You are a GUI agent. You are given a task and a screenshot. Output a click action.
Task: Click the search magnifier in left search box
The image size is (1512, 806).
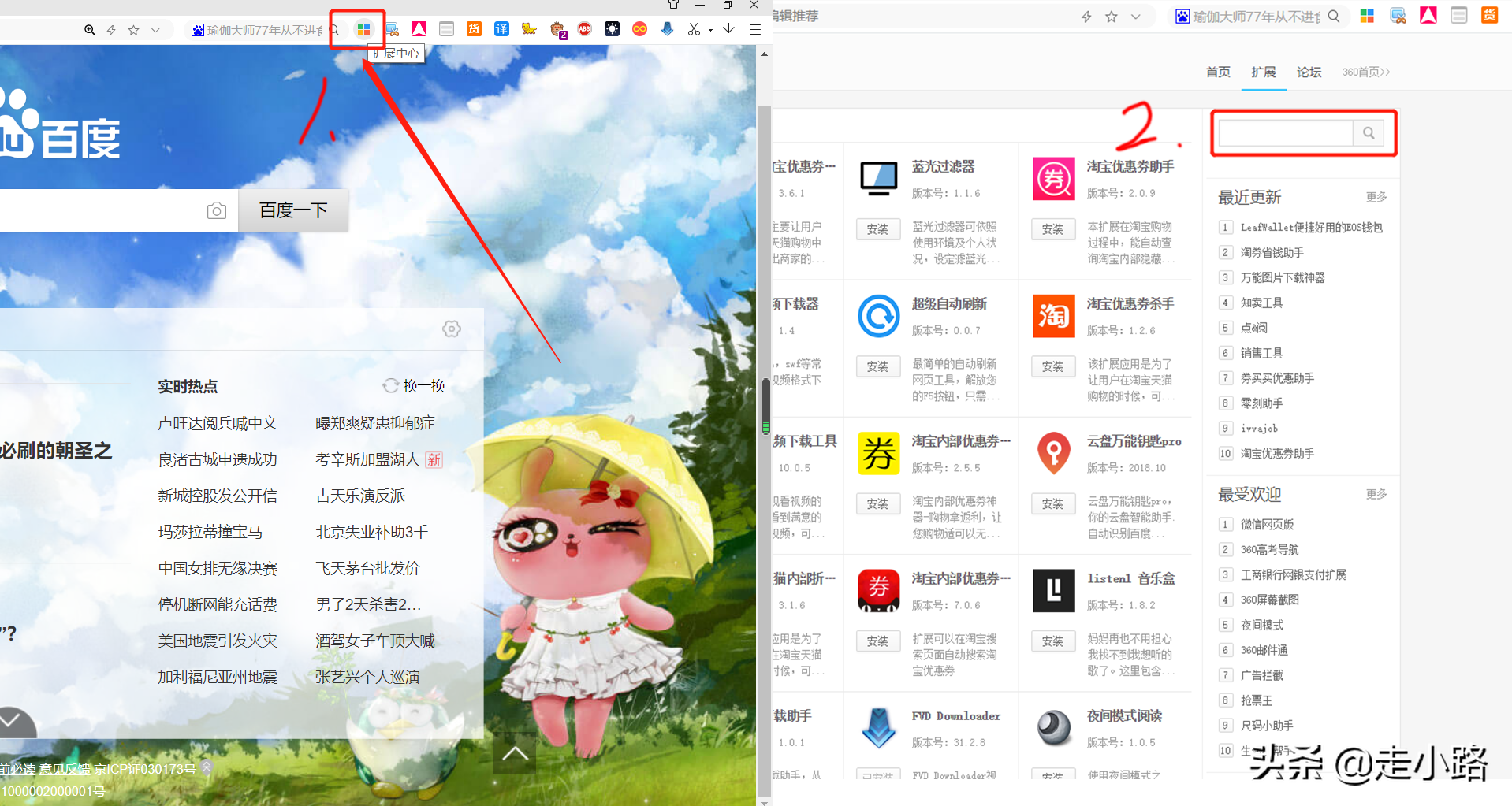coord(334,30)
